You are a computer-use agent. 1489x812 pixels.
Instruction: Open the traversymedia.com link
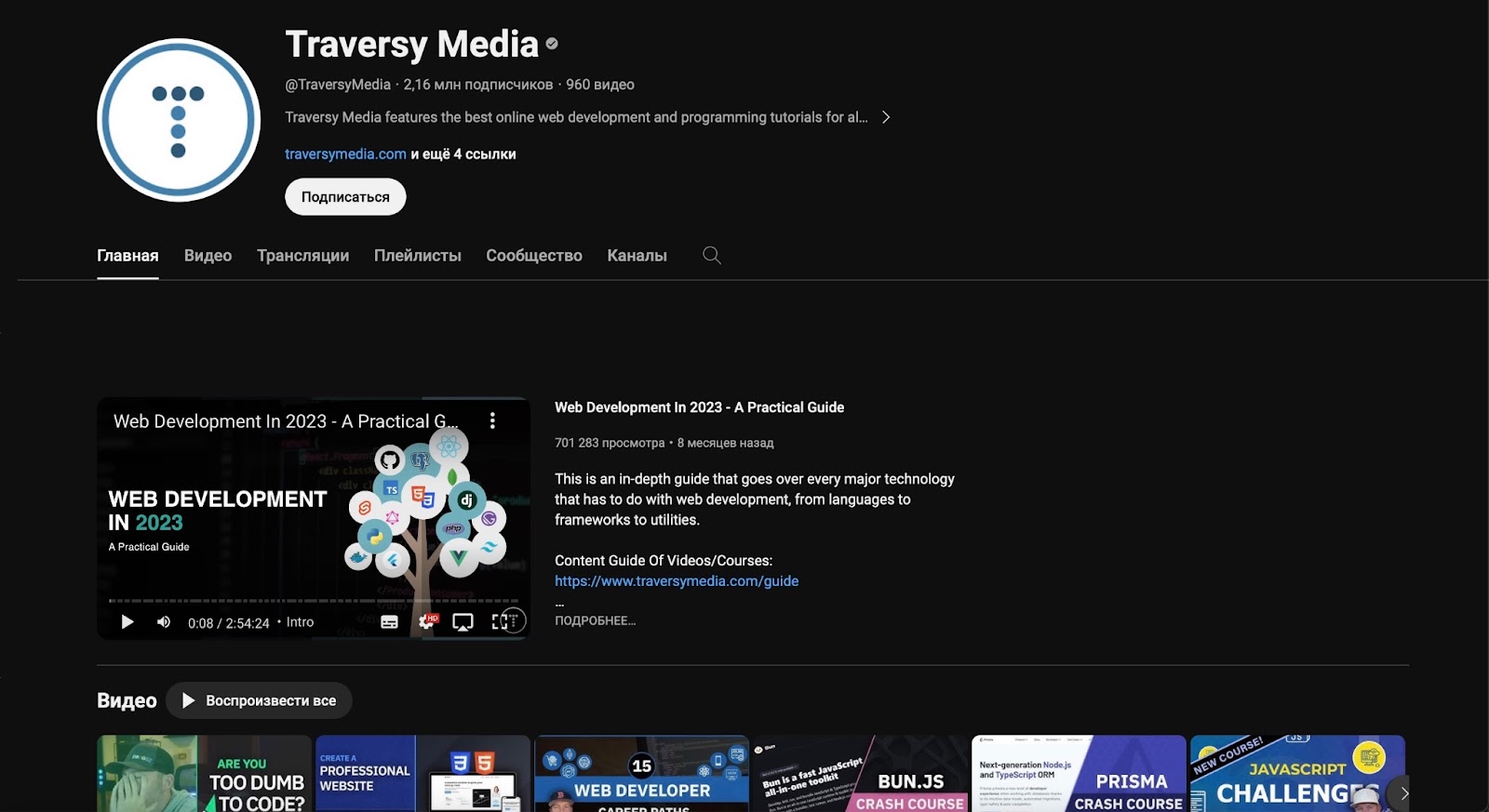click(x=345, y=153)
